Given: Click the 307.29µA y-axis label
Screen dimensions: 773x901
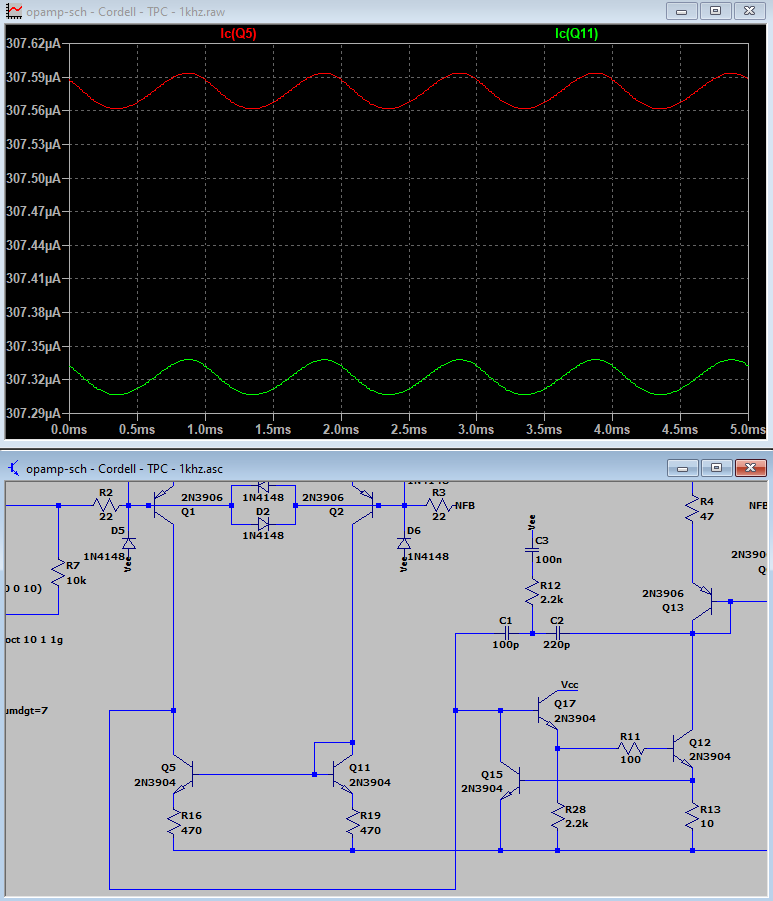Looking at the screenshot, I should (x=33, y=413).
